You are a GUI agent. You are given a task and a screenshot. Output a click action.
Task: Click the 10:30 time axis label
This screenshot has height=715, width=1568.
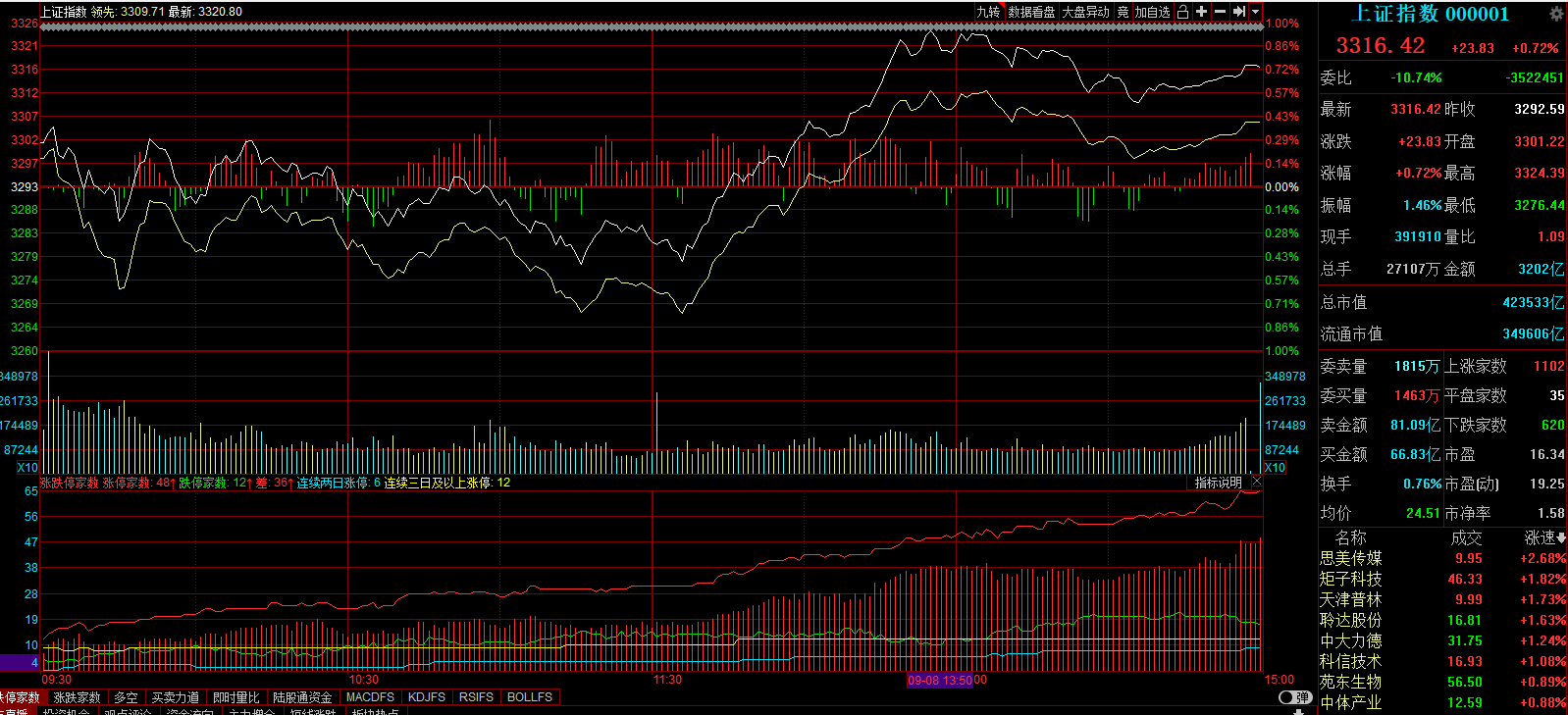coord(364,680)
